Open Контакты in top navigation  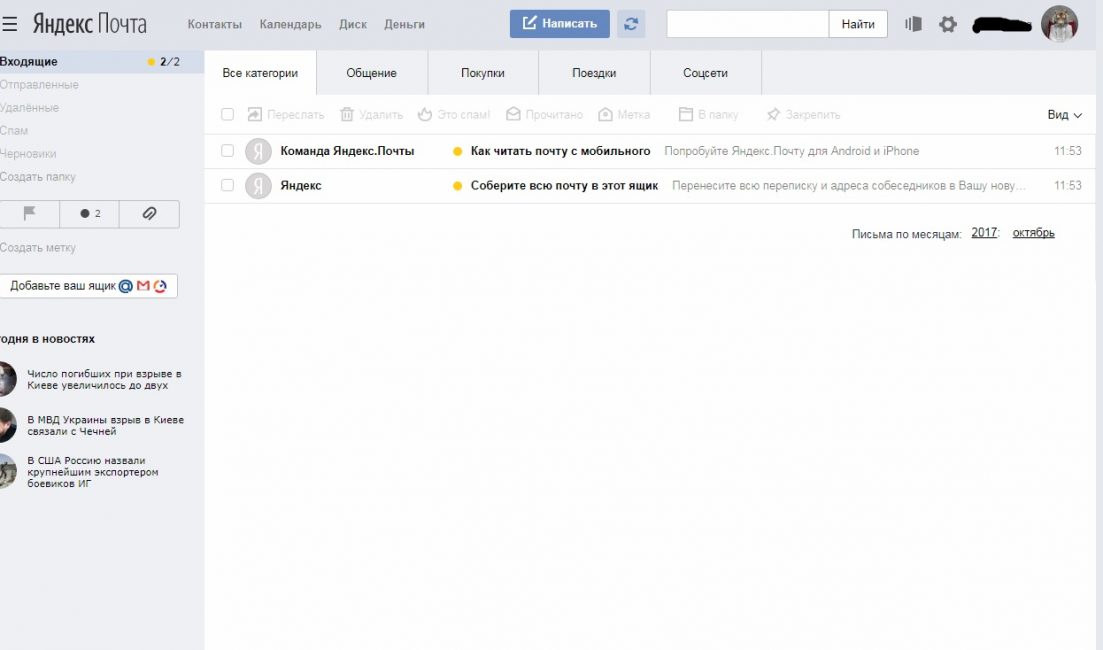coord(215,24)
